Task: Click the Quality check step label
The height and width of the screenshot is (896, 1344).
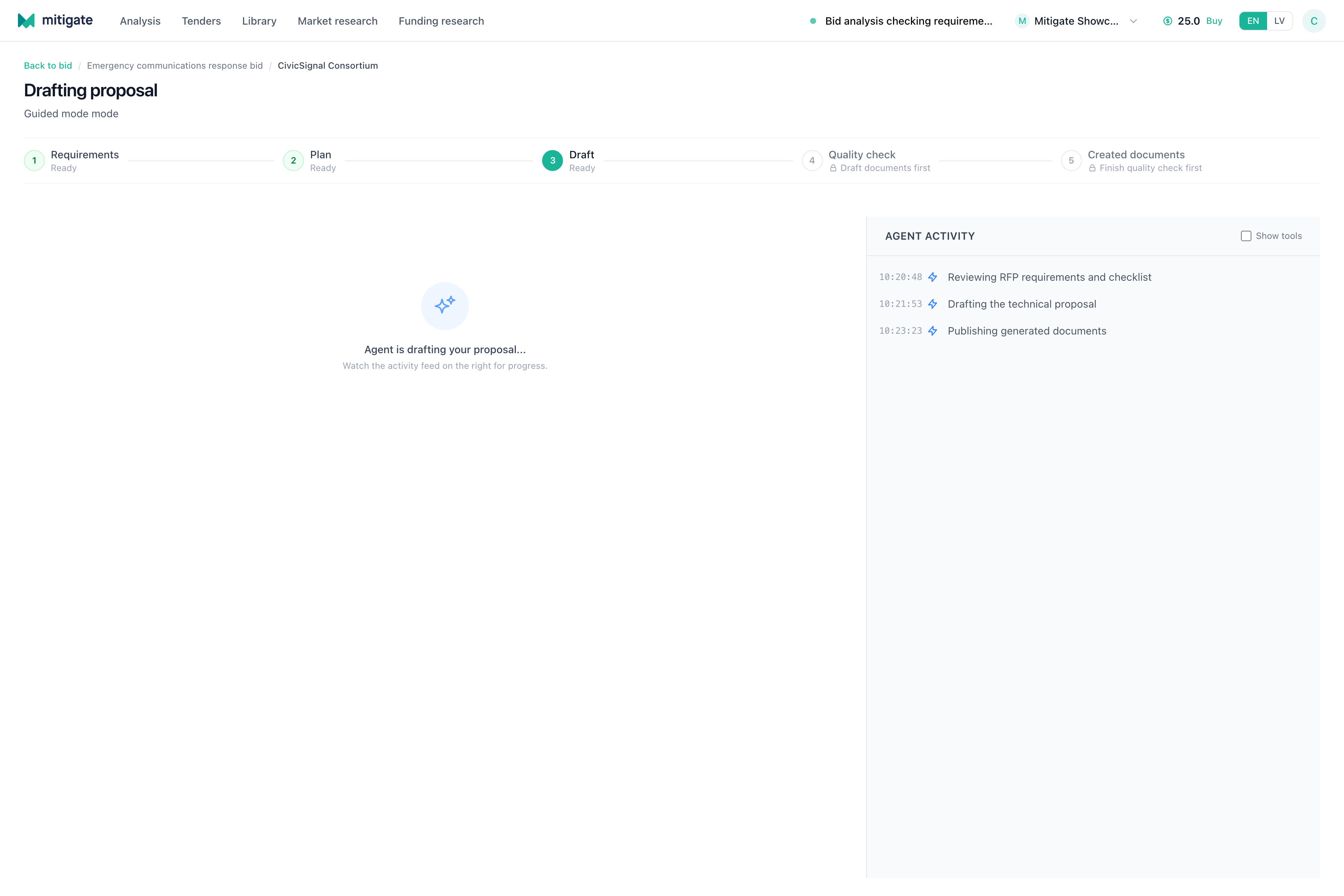Action: (862, 155)
